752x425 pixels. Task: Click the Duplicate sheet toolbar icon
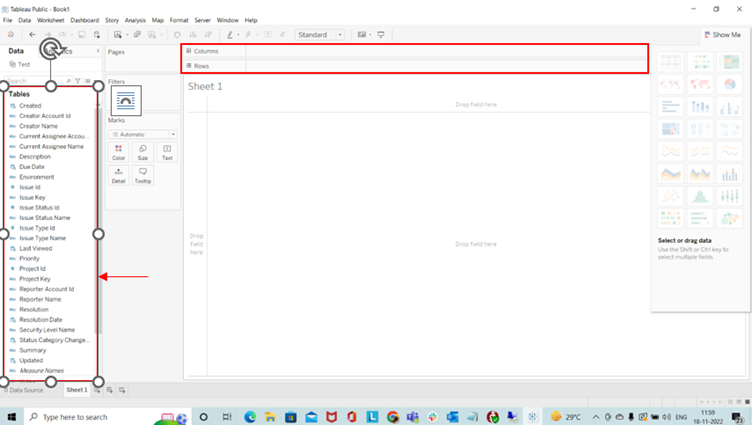(x=137, y=35)
